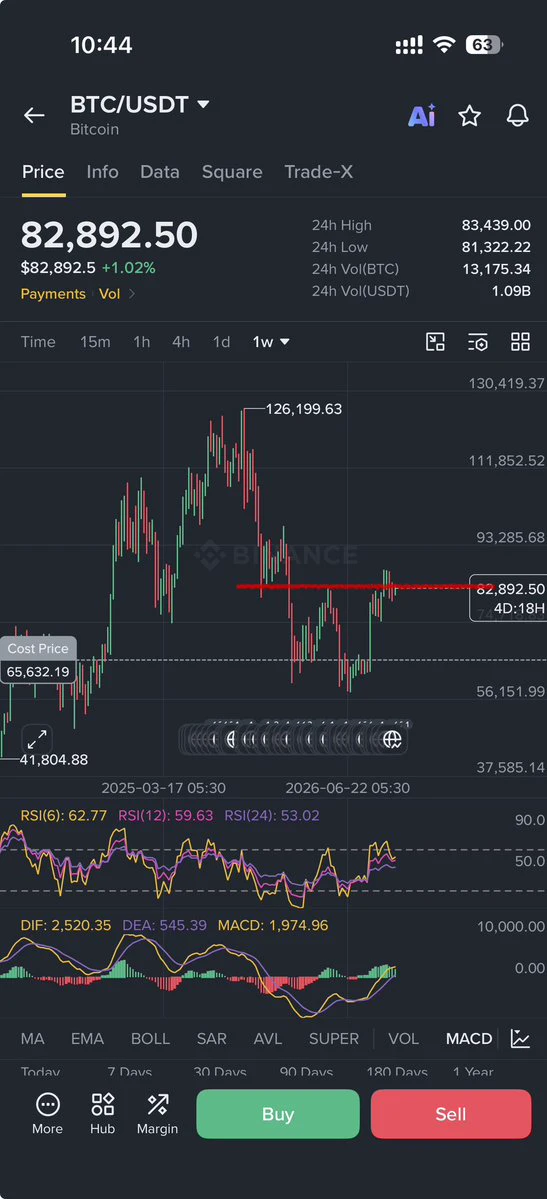Tap the 10:44 status bar clock
Image resolution: width=547 pixels, height=1199 pixels.
[102, 45]
